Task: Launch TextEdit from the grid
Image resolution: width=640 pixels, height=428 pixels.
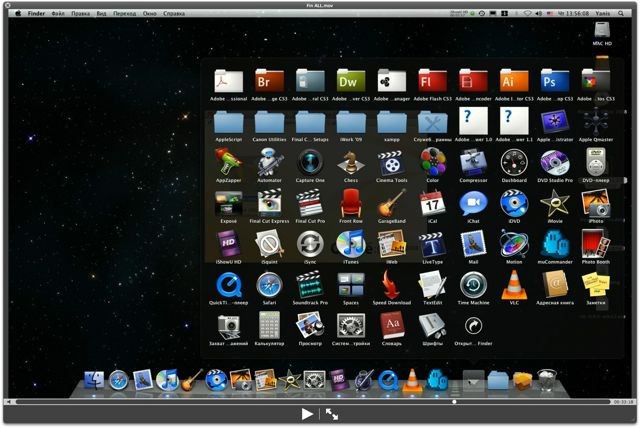Action: click(433, 285)
